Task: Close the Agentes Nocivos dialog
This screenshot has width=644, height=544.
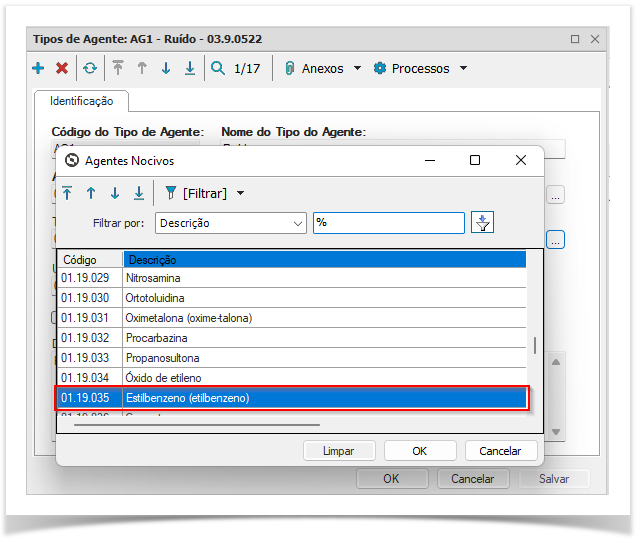Action: click(x=521, y=161)
